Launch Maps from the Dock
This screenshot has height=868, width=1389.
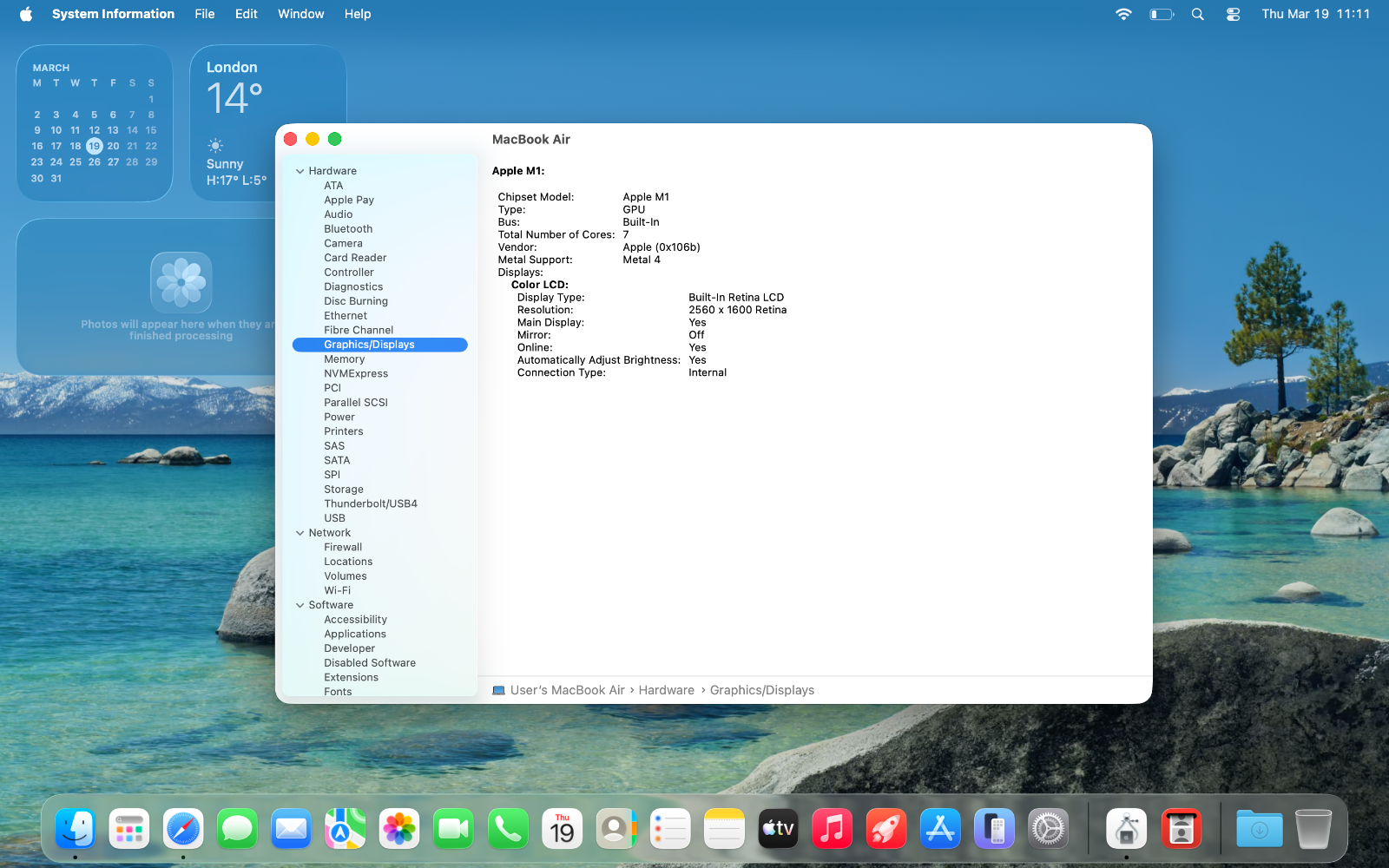346,830
